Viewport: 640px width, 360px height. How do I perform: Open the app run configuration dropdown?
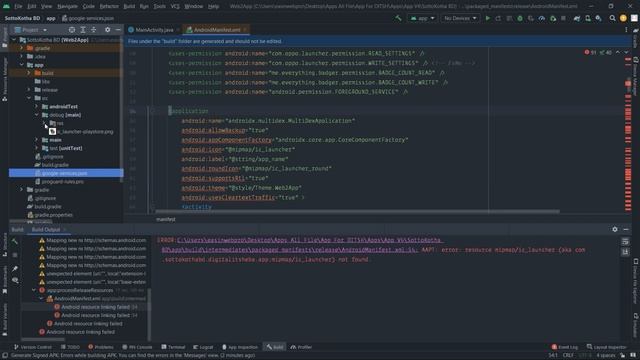point(422,18)
